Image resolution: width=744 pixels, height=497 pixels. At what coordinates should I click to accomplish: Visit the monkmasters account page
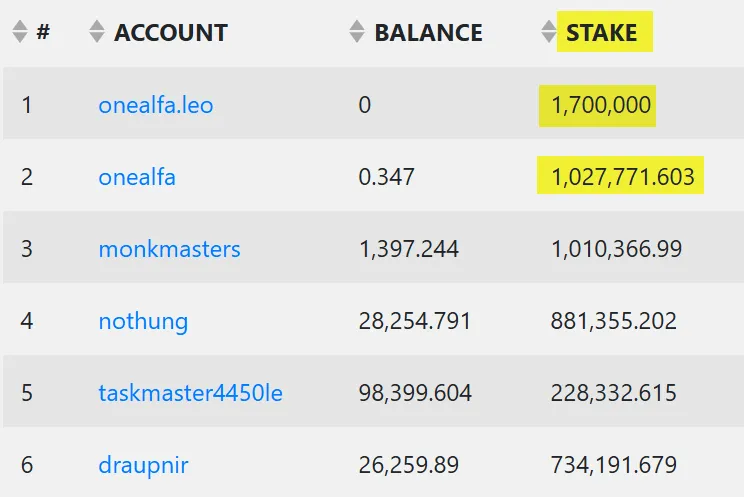click(169, 249)
